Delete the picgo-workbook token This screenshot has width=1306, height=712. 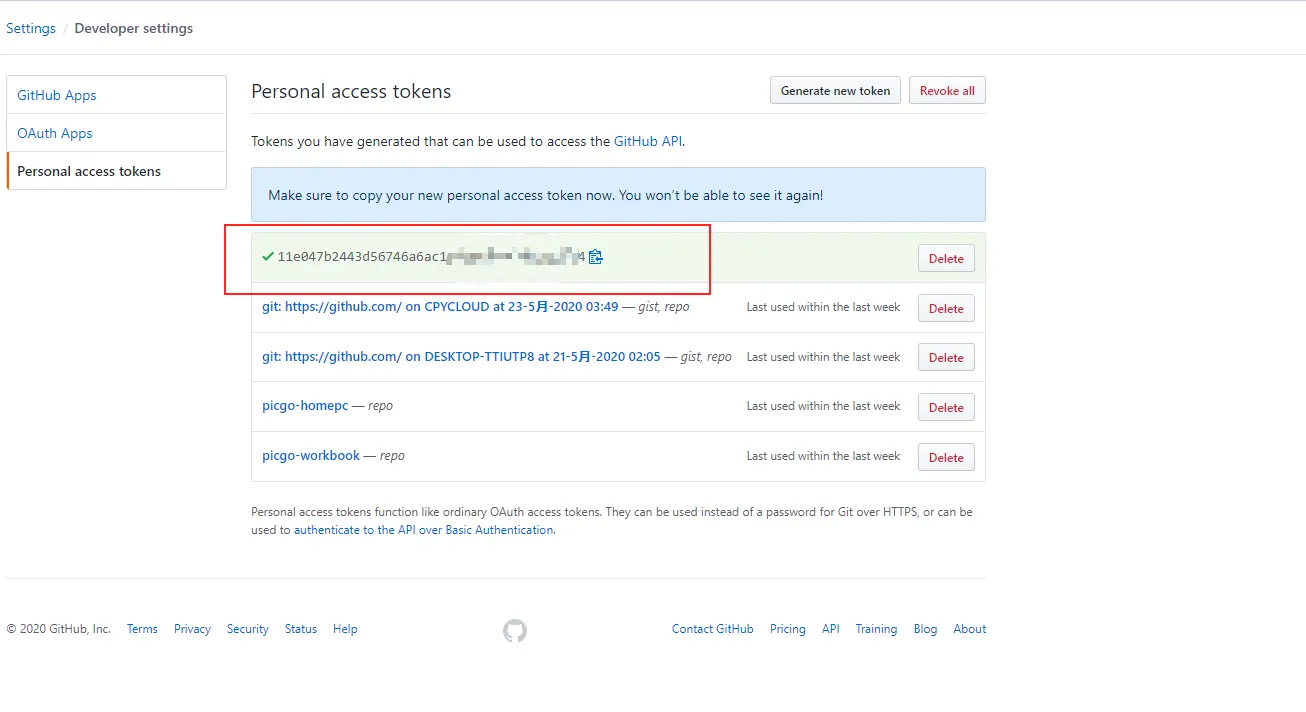[x=946, y=457]
